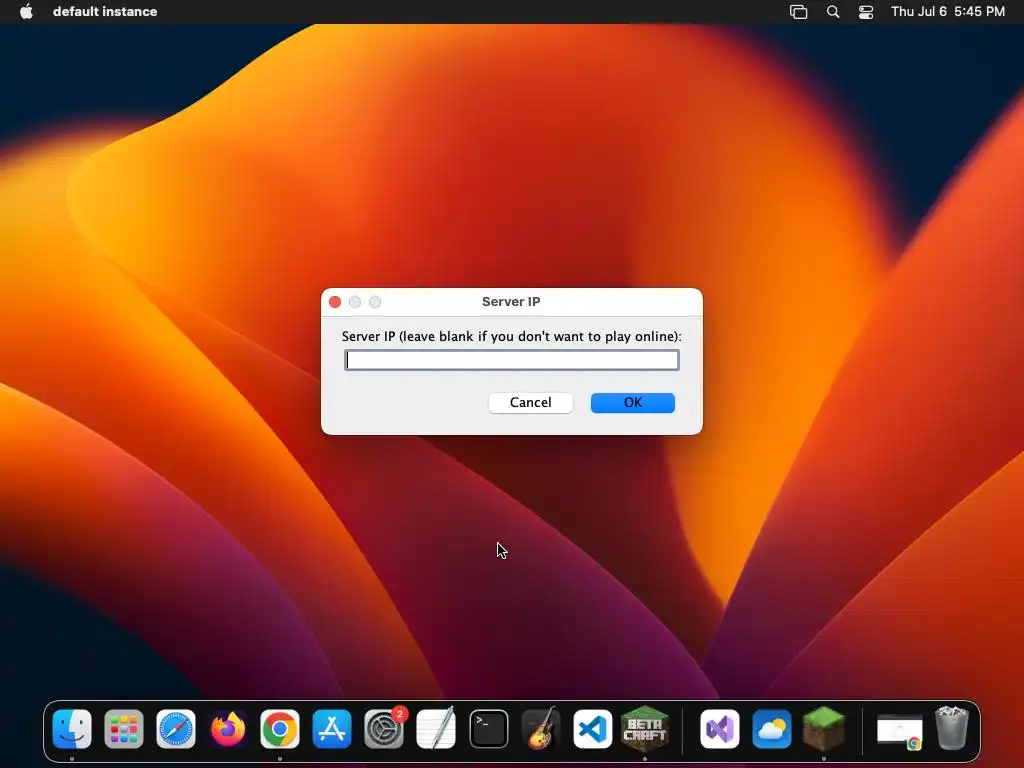
Task: Open the BetaCraft launcher from the Dock
Action: click(x=645, y=728)
